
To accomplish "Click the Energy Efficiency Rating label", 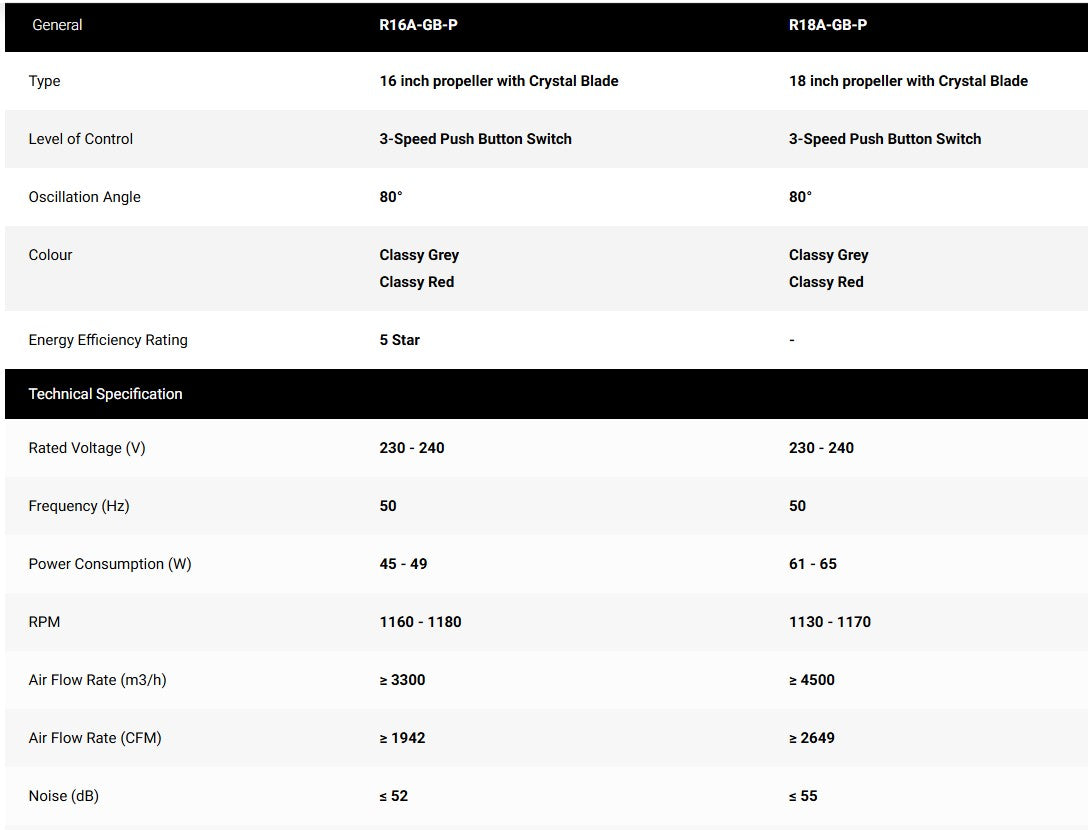I will (108, 340).
